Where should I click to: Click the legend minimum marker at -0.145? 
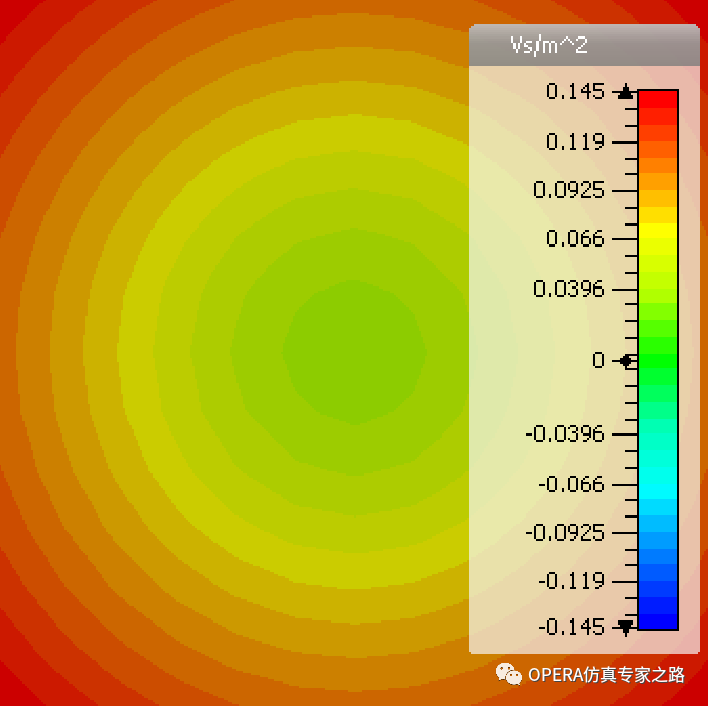625,627
